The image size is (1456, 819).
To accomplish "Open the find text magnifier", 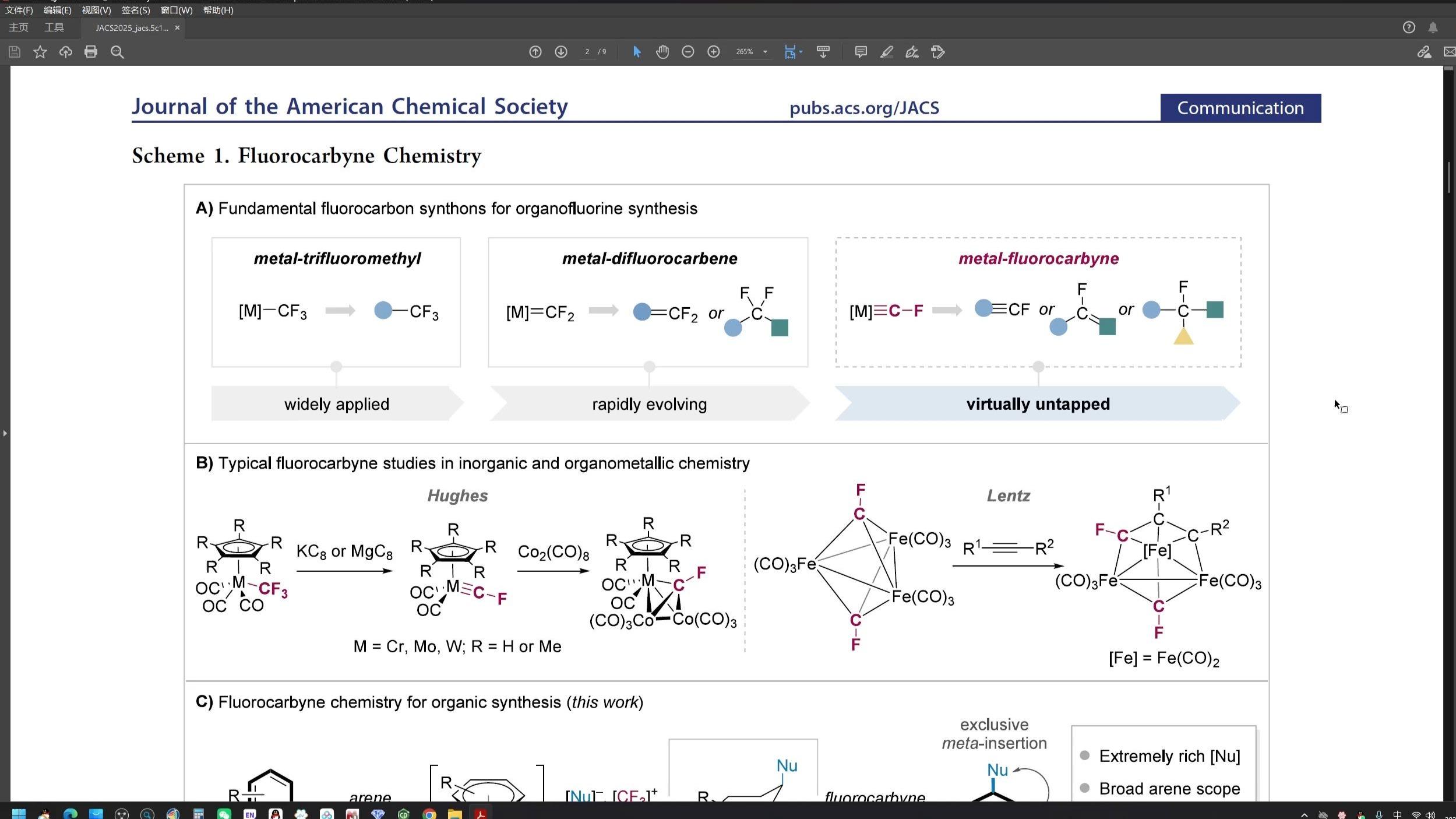I will tap(117, 52).
